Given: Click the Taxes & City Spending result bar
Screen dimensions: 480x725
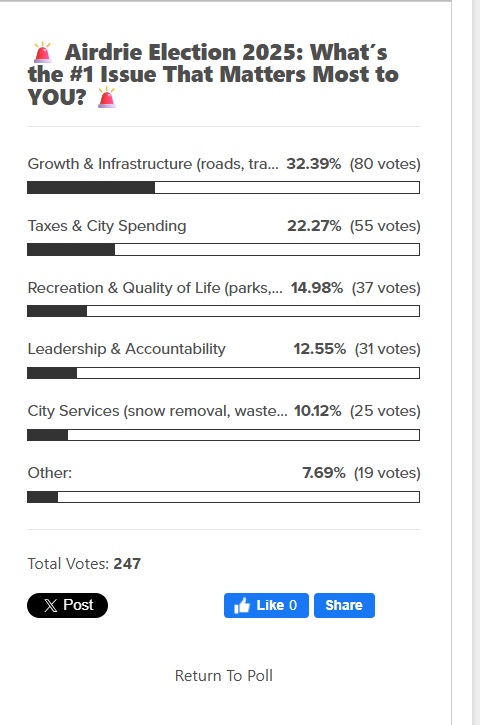Looking at the screenshot, I should tap(223, 249).
